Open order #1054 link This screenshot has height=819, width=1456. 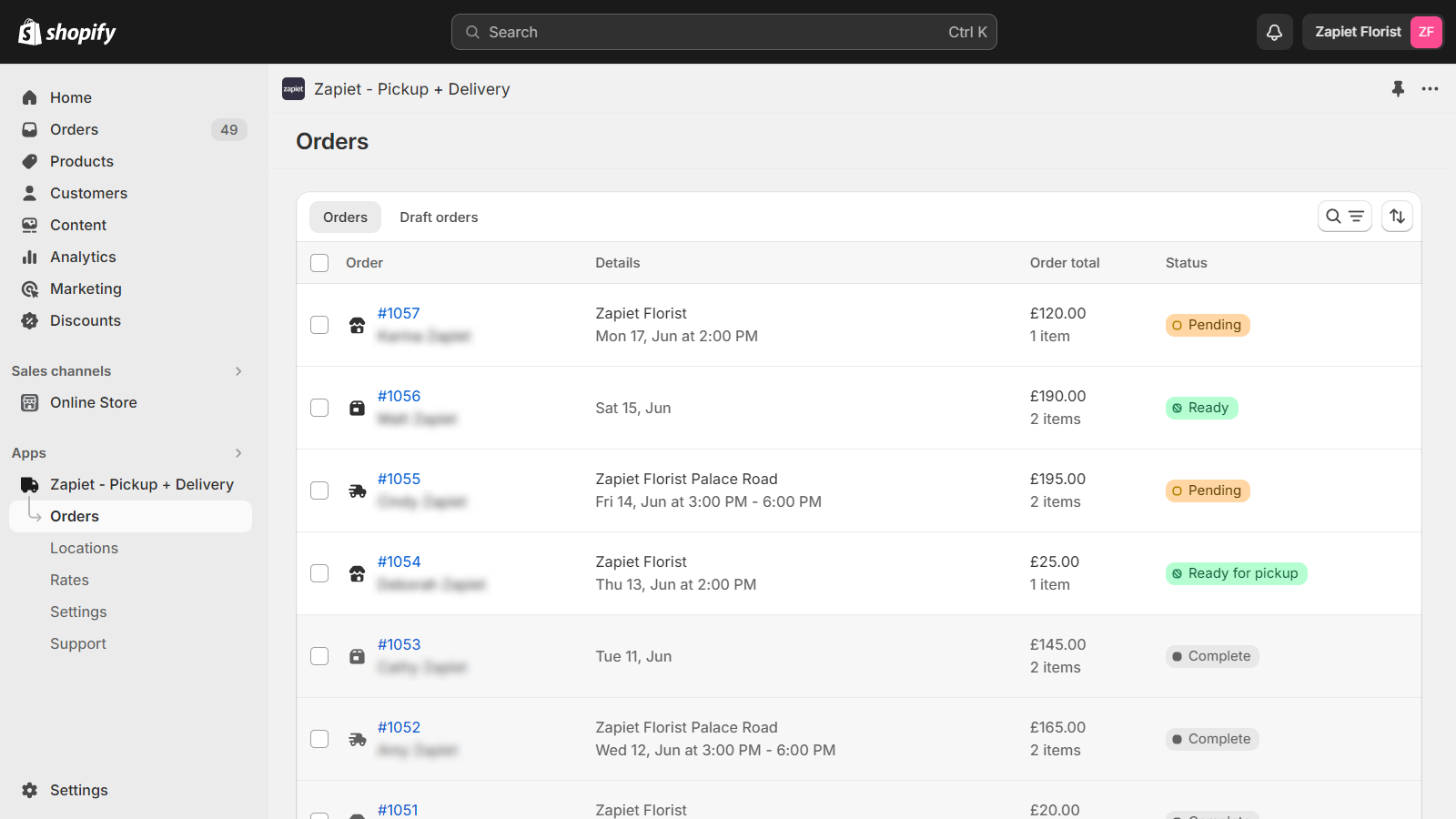[399, 561]
